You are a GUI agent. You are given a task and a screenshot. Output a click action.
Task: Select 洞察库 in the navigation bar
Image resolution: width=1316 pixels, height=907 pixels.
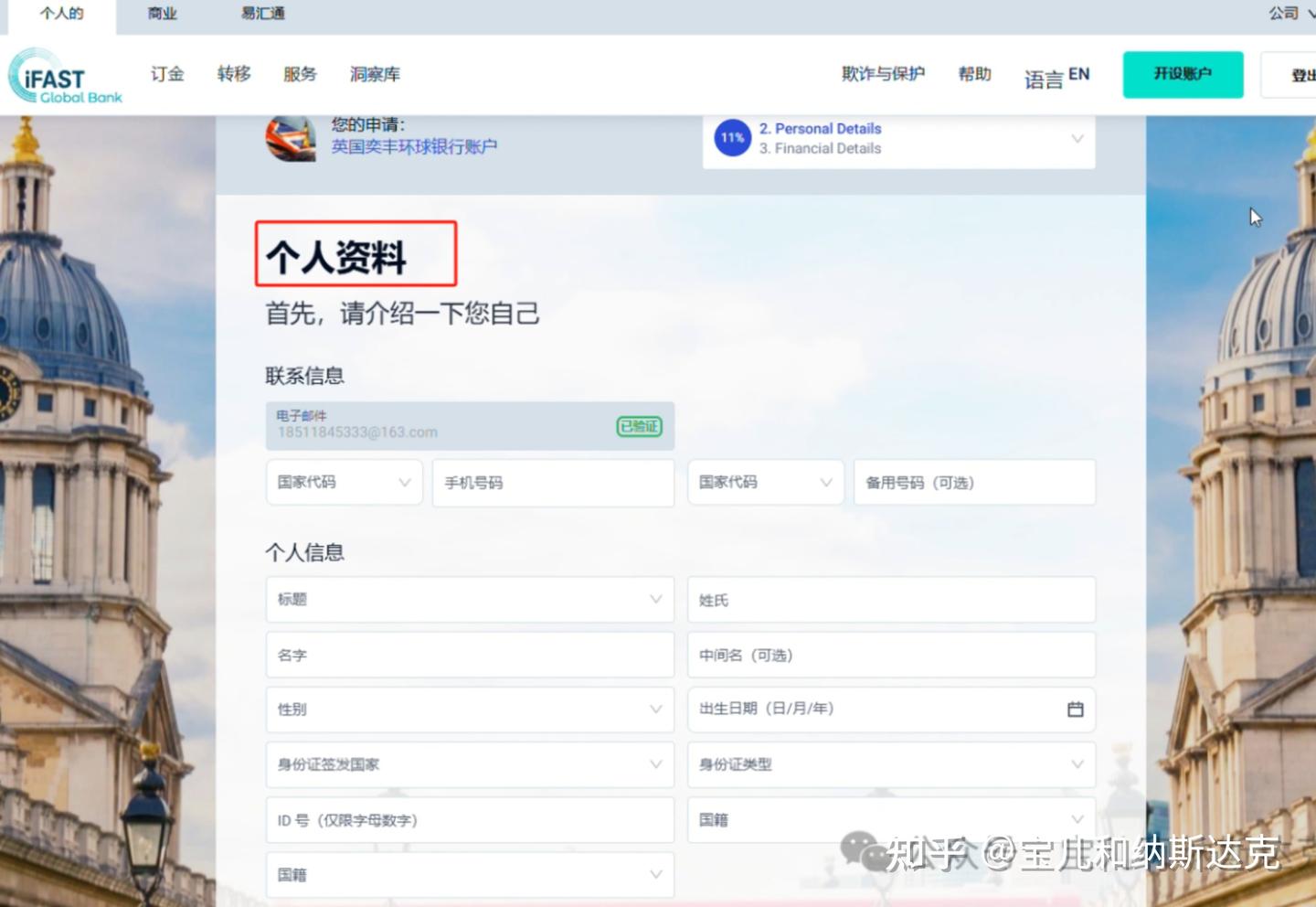pos(374,75)
